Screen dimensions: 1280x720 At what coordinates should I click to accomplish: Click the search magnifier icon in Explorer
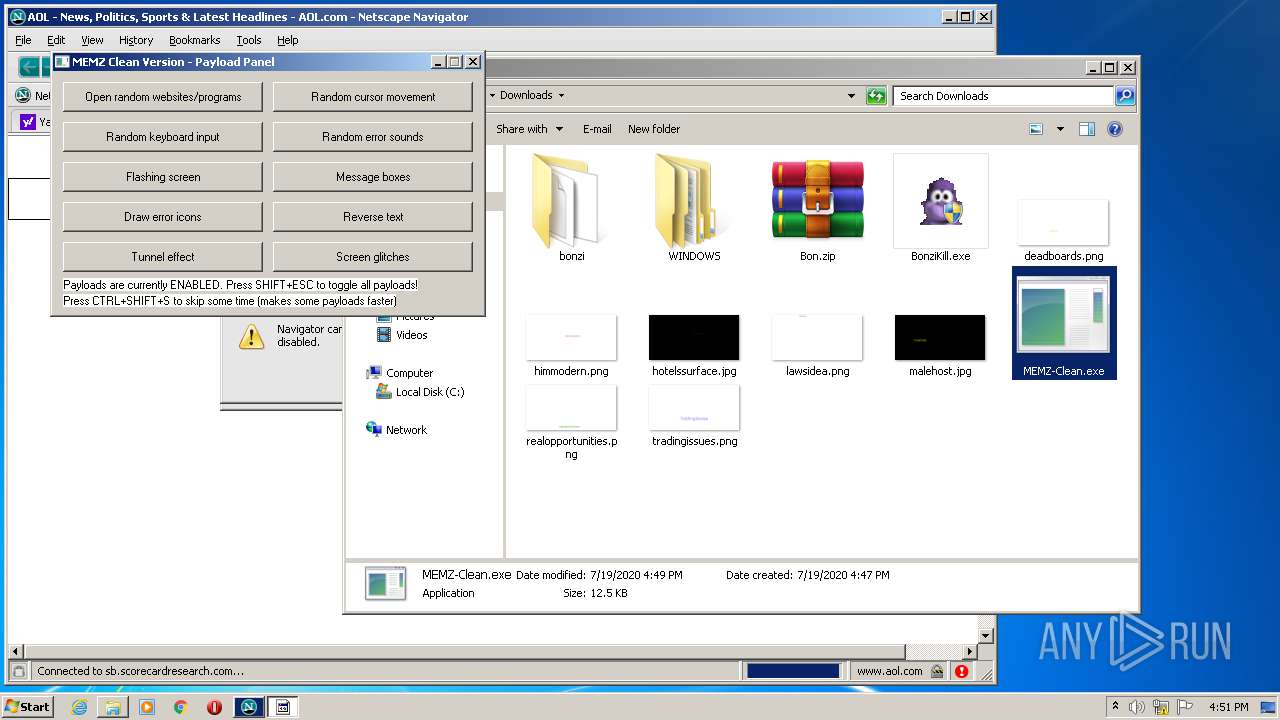pyautogui.click(x=1125, y=96)
